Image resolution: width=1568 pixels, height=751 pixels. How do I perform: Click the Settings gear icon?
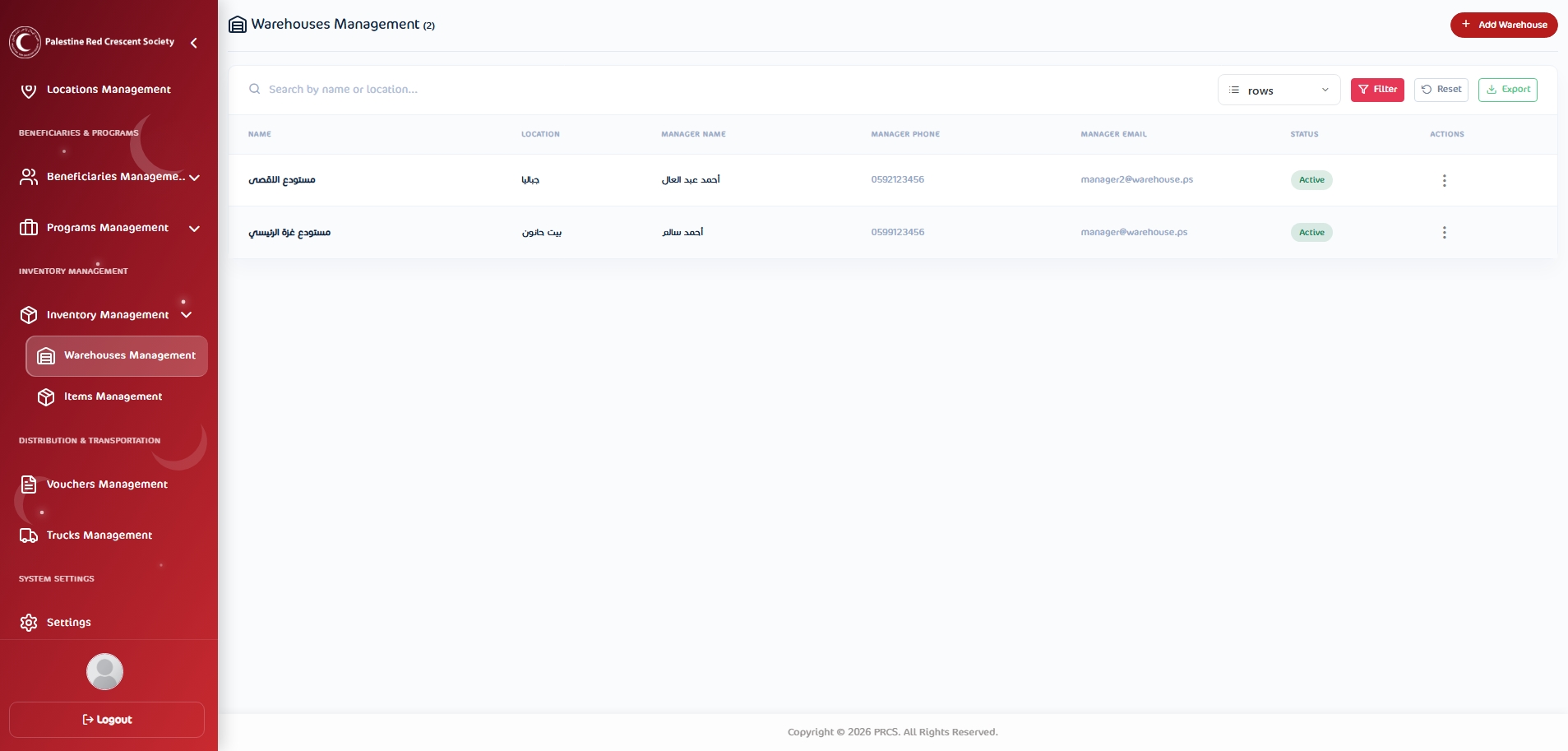click(29, 623)
